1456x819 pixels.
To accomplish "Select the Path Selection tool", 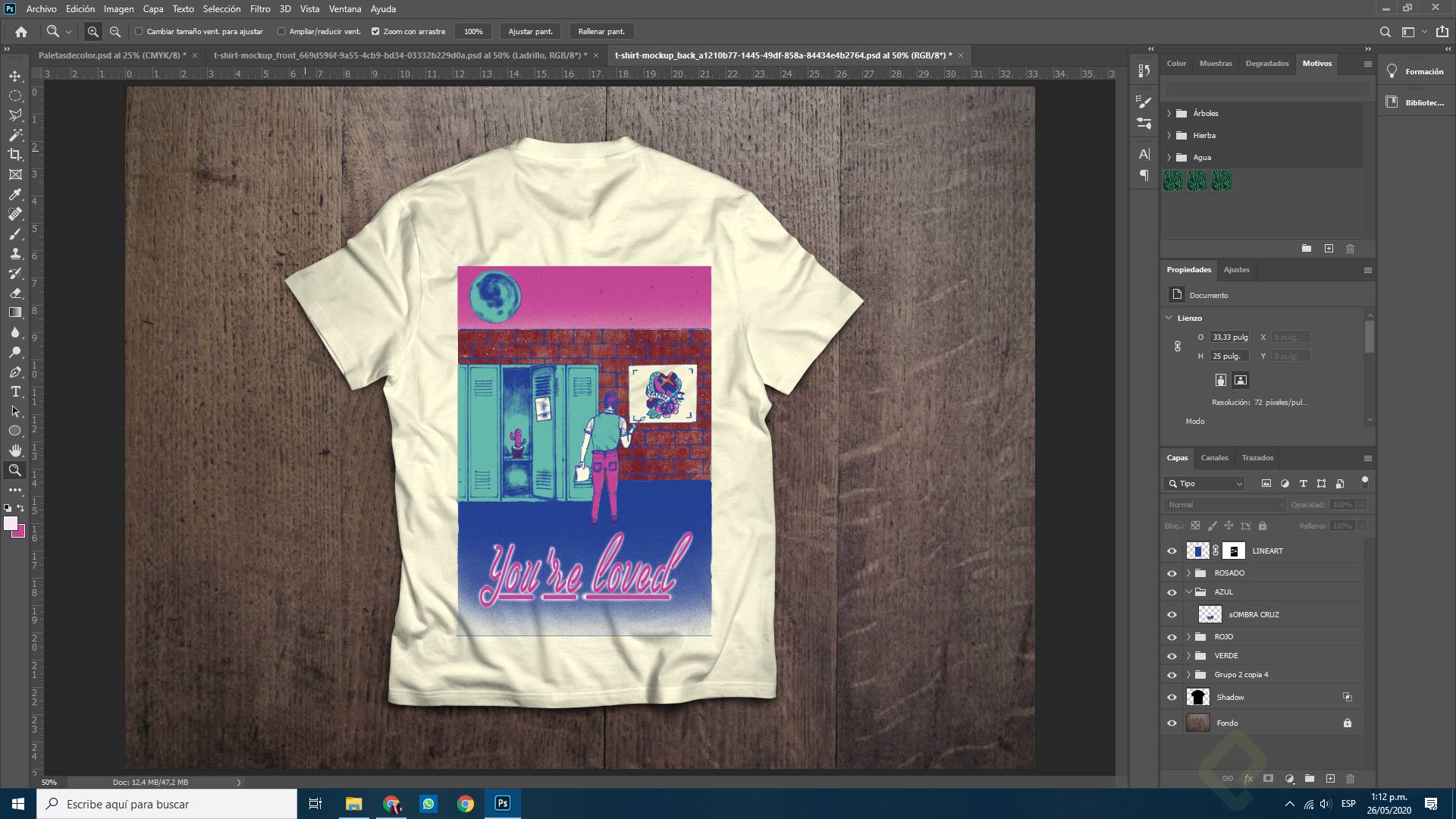I will point(15,411).
